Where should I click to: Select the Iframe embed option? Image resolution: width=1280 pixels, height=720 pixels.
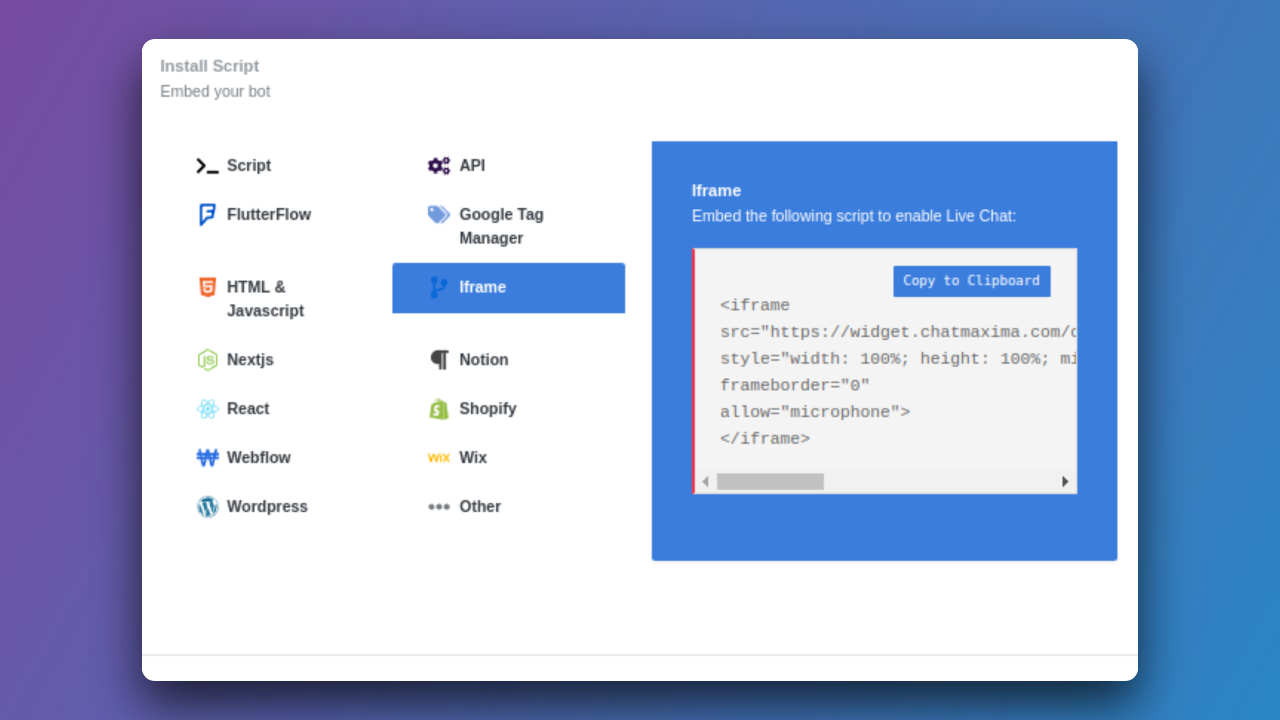pos(508,288)
